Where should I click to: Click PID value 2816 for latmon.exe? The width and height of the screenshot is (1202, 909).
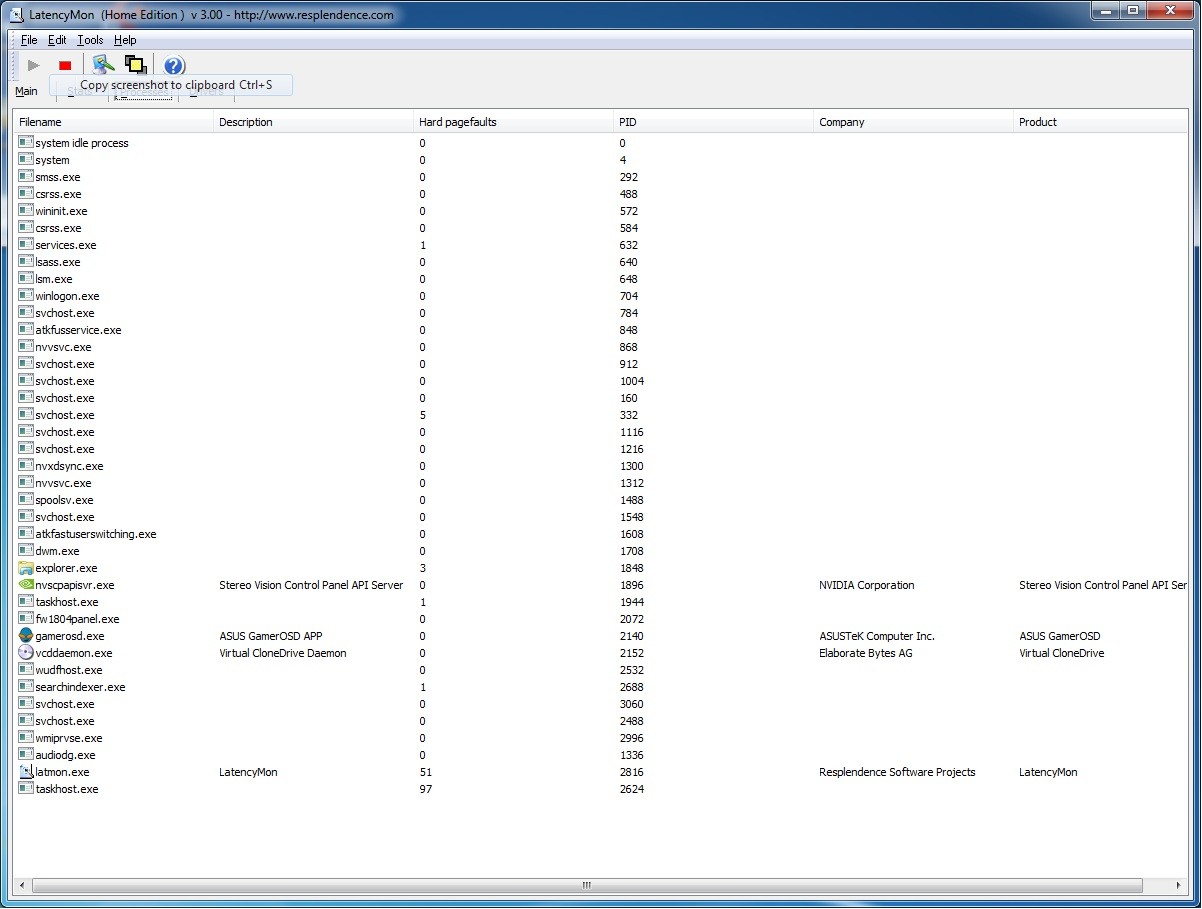tap(631, 772)
